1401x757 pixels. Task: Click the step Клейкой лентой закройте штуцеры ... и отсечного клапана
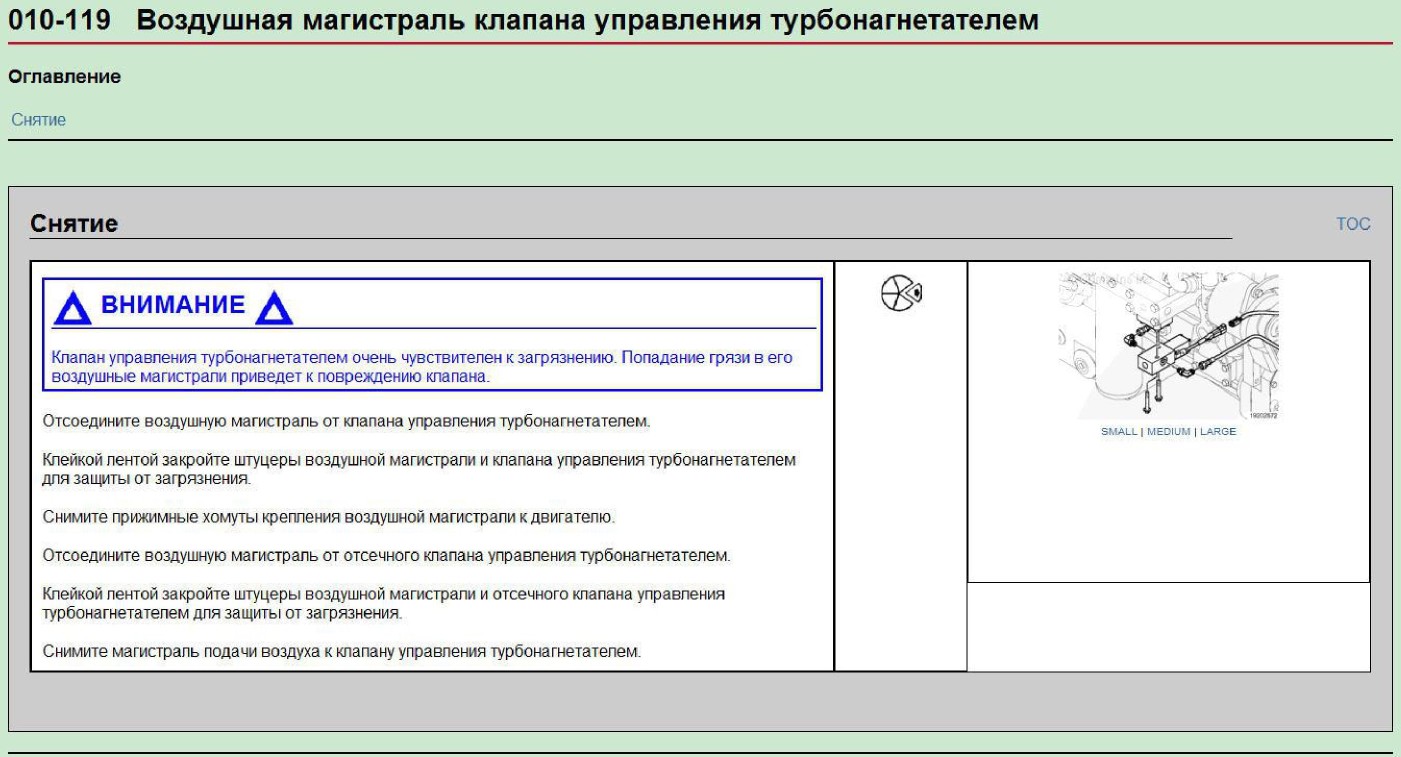click(383, 603)
